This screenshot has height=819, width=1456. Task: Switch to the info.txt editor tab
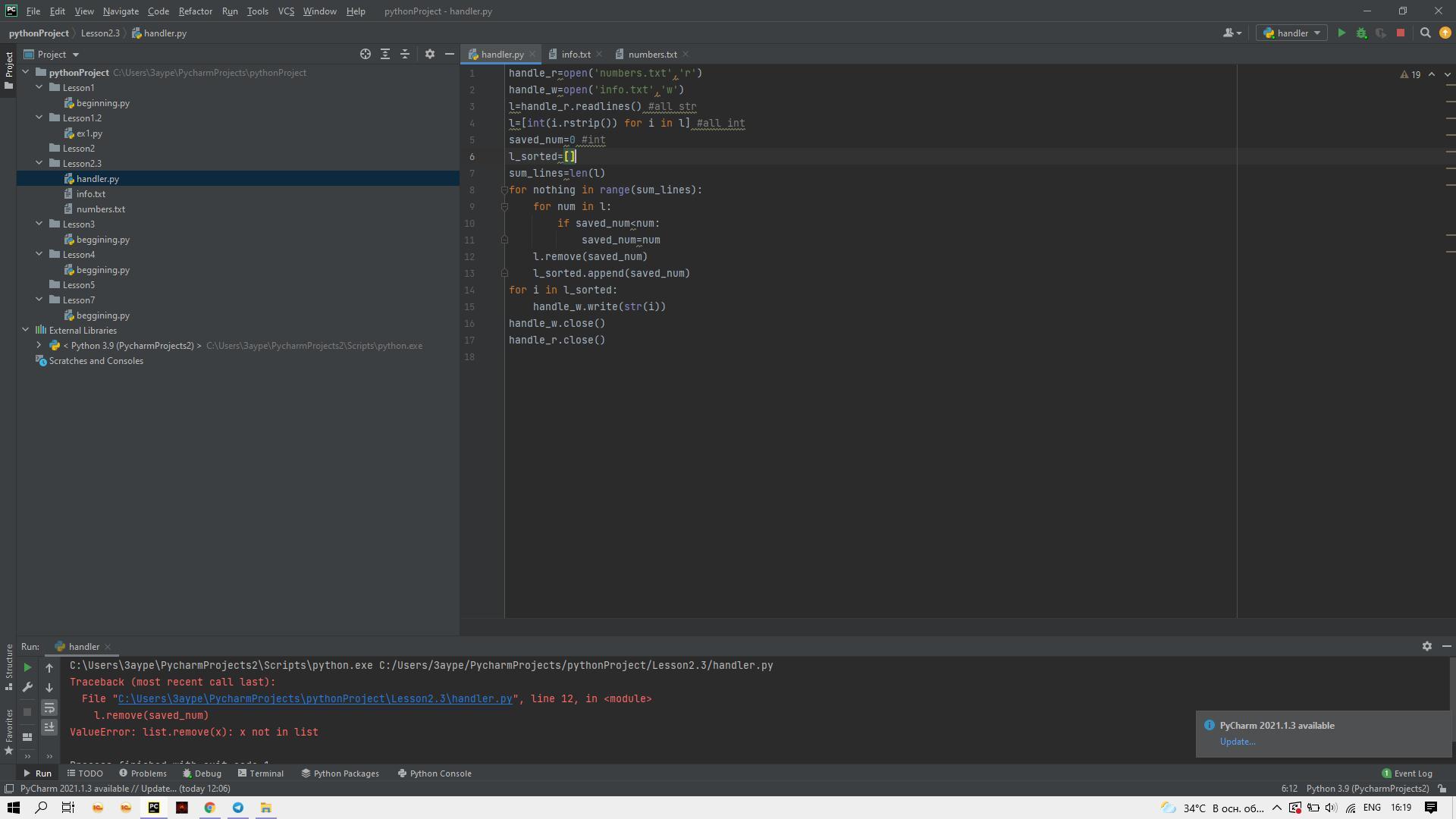coord(576,55)
